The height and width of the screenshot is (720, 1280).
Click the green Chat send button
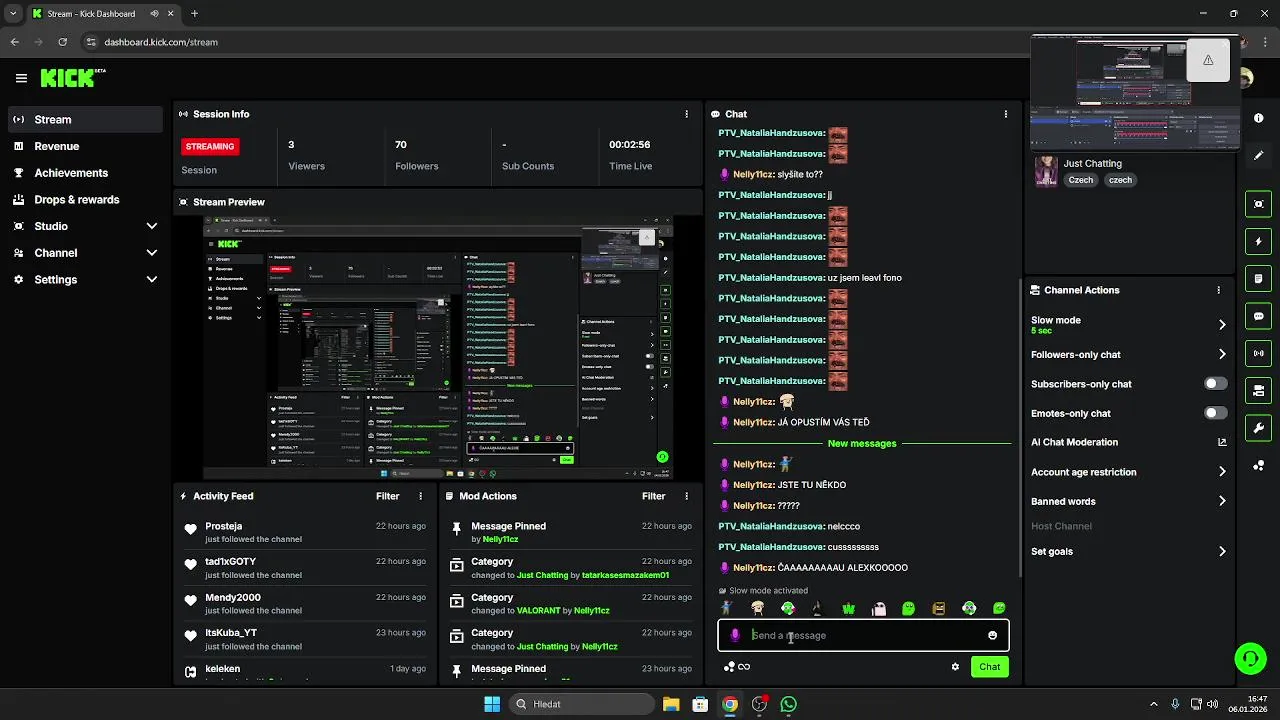989,667
